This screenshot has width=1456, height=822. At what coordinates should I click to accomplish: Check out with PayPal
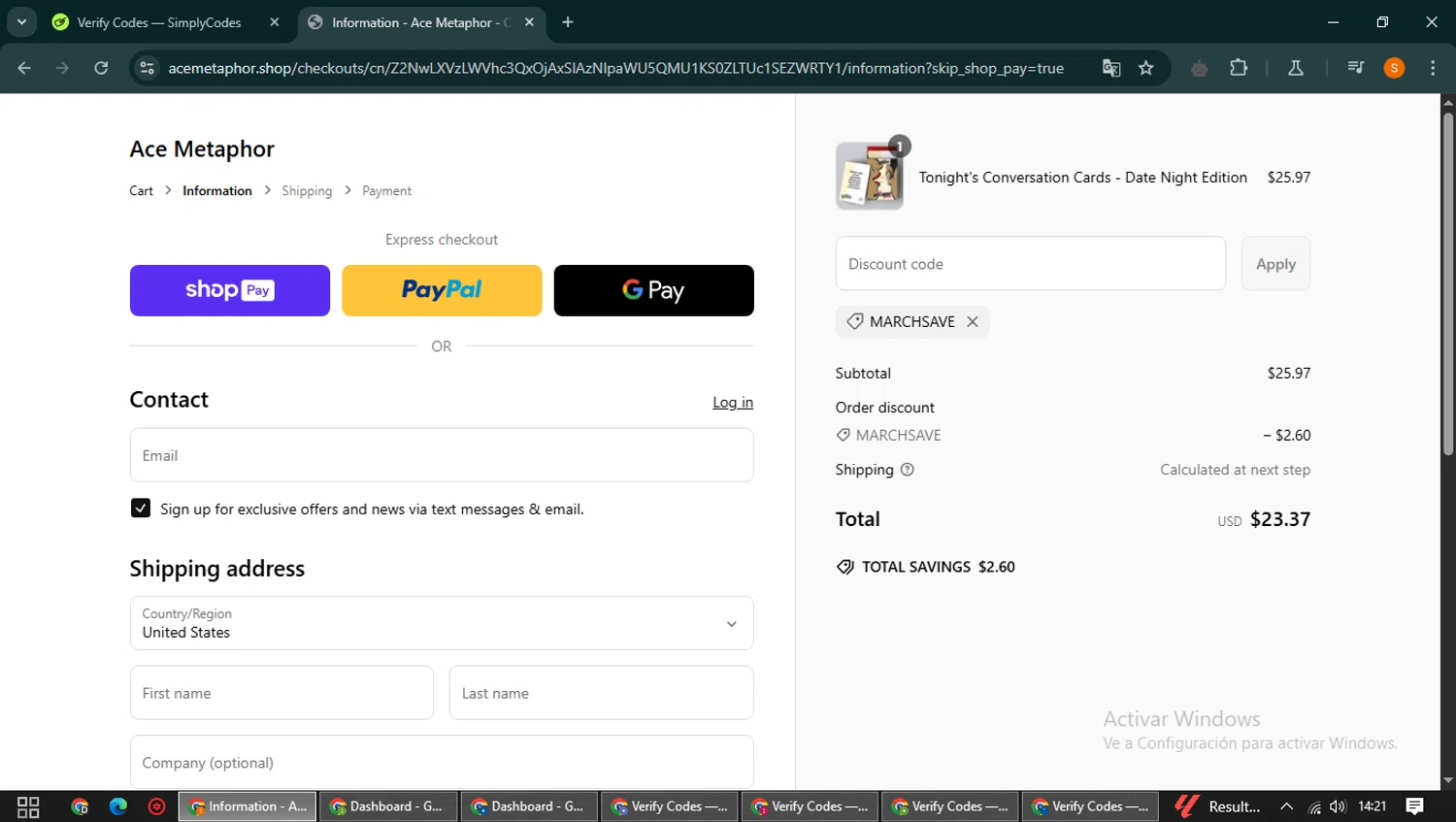[x=442, y=290]
